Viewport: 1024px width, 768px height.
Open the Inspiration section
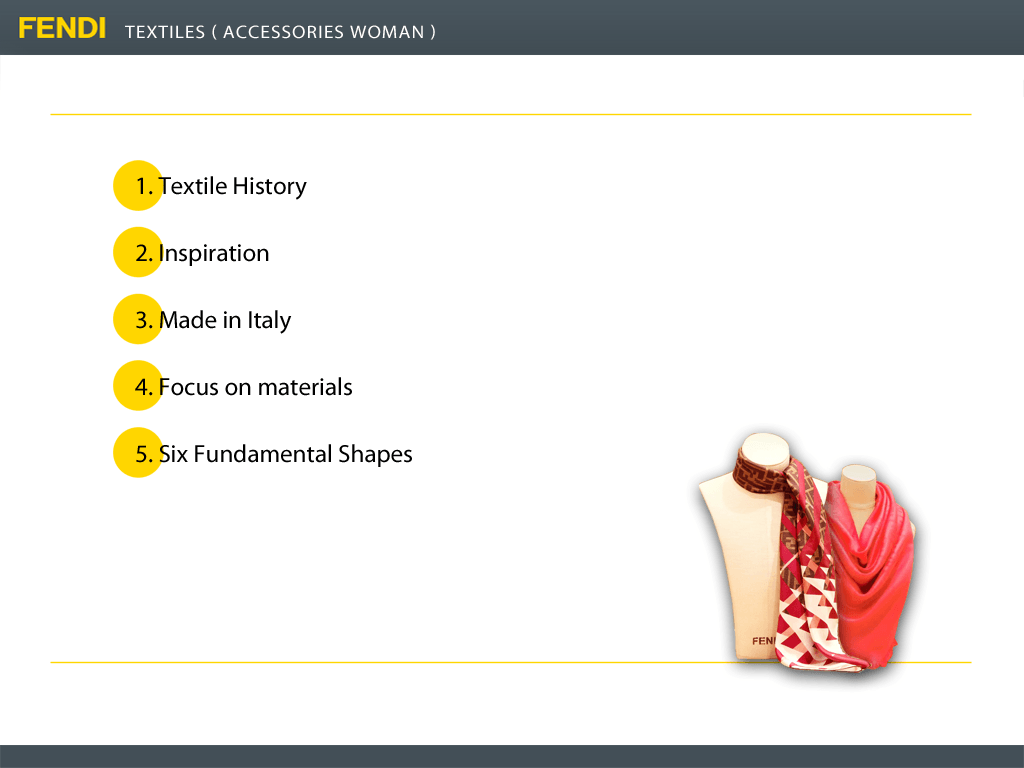click(214, 253)
